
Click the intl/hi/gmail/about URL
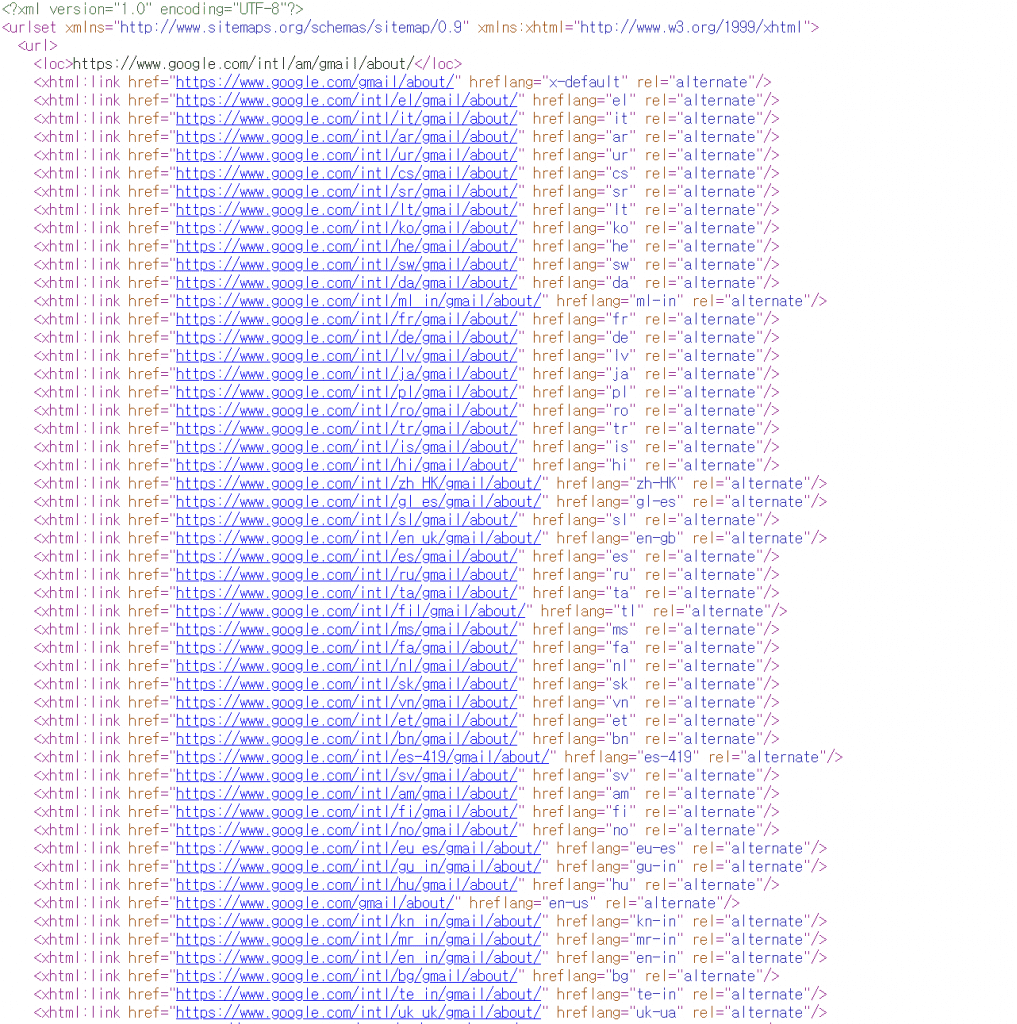346,466
